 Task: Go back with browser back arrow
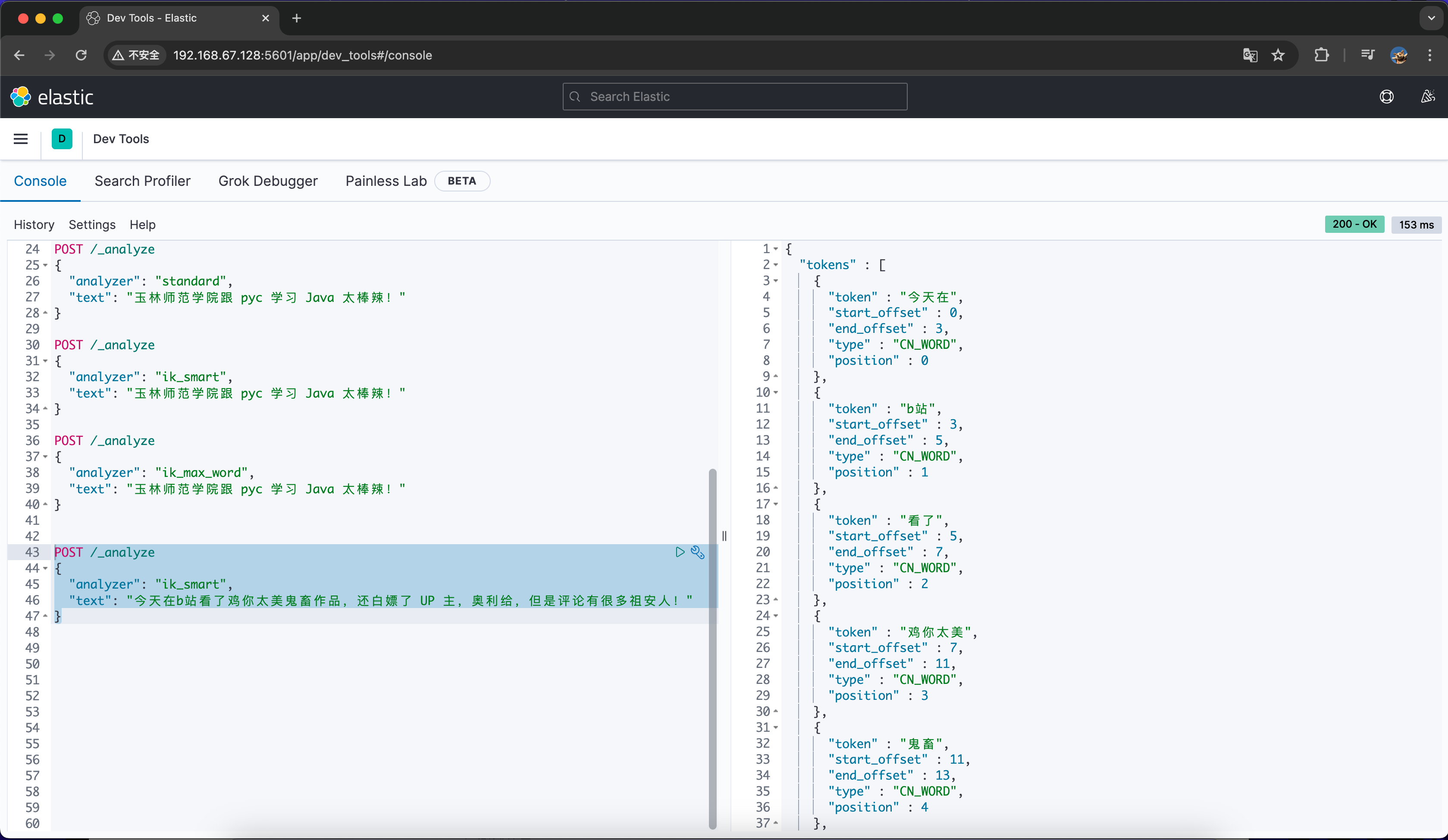(x=19, y=55)
